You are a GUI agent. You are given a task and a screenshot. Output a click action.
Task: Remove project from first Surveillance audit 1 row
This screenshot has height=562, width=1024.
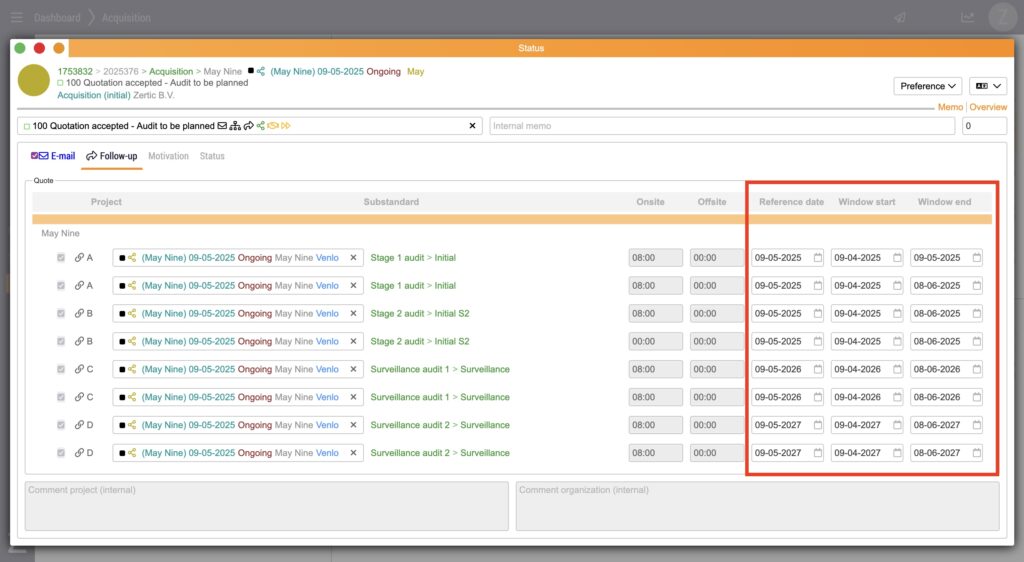click(x=352, y=370)
